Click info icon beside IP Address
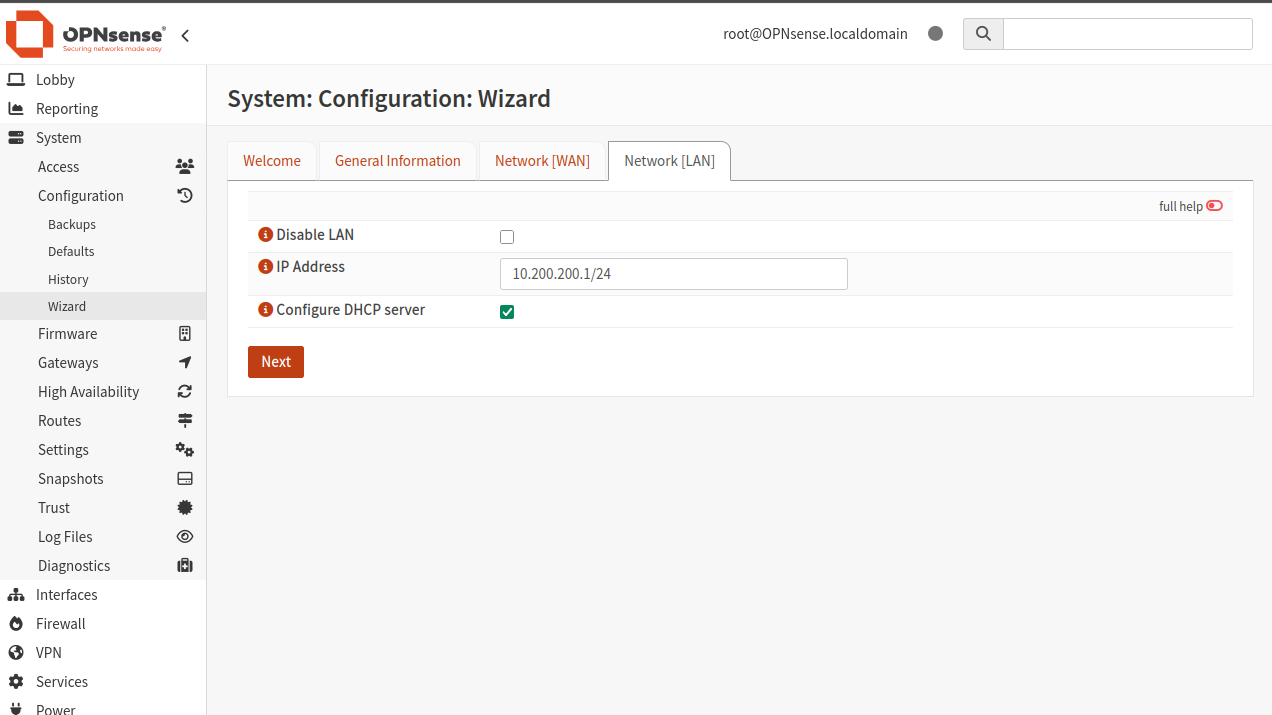Image resolution: width=1272 pixels, height=715 pixels. click(x=265, y=267)
